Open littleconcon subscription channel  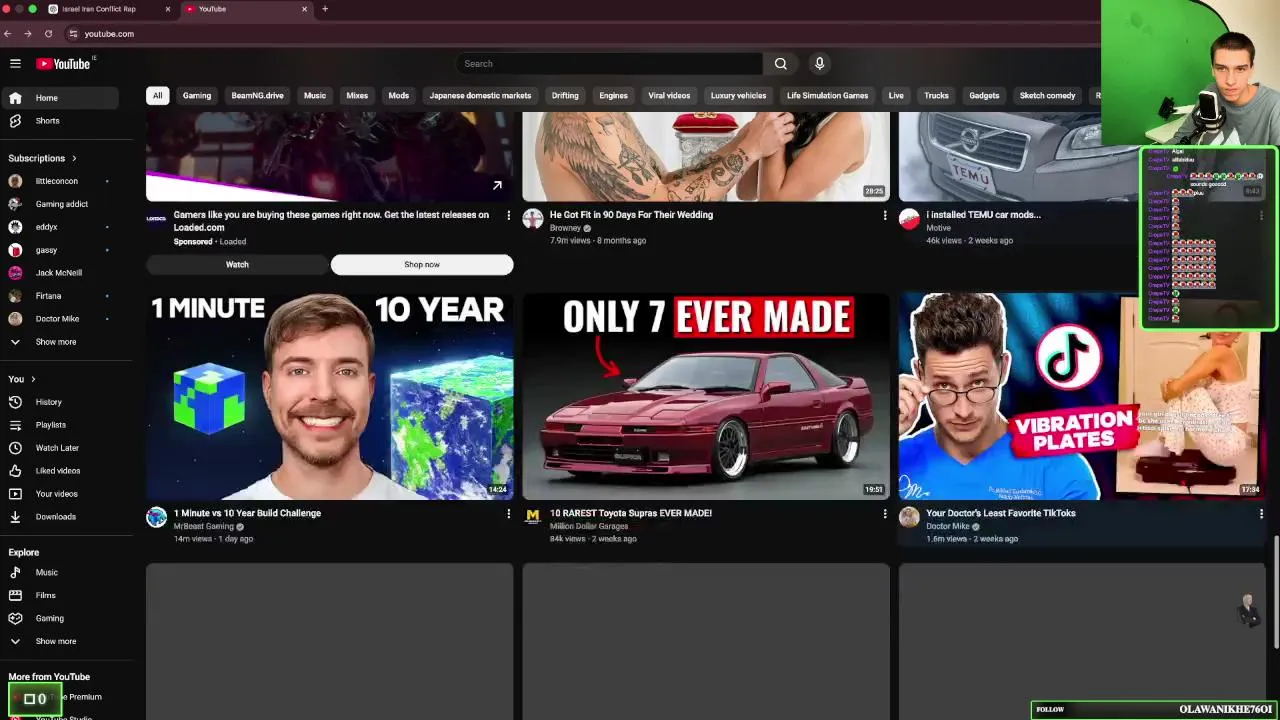[60, 181]
